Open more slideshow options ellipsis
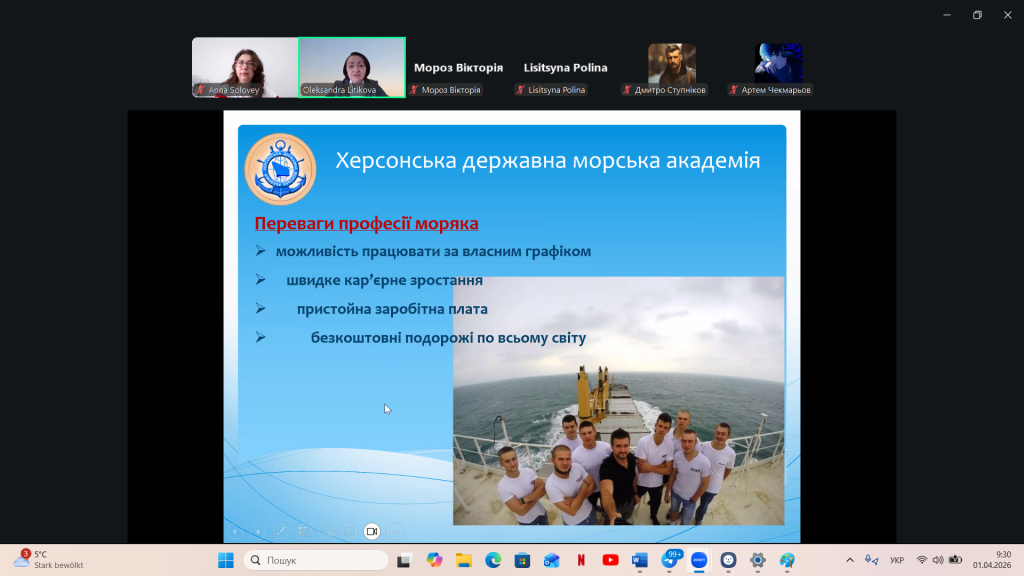The image size is (1024, 576). tap(396, 531)
